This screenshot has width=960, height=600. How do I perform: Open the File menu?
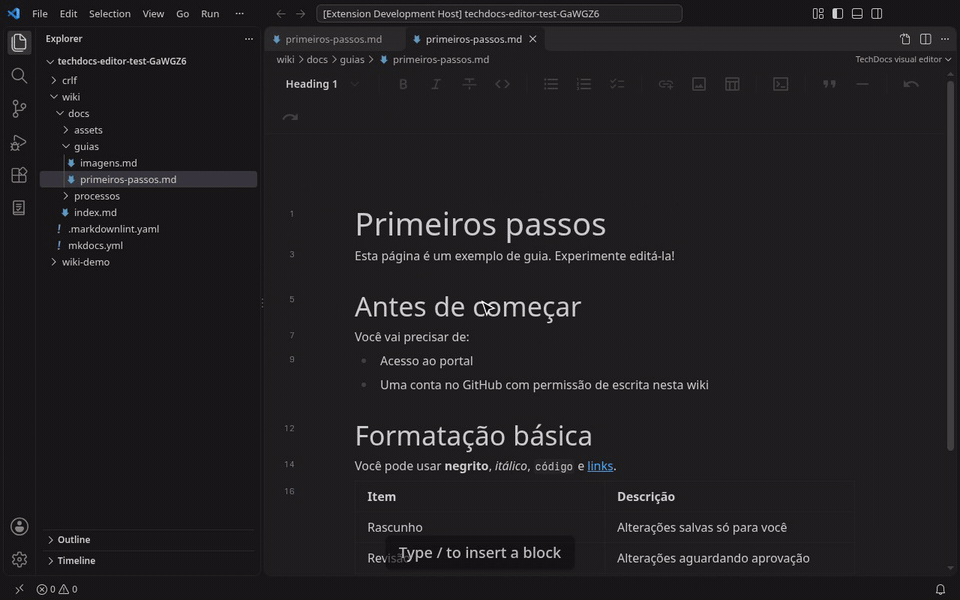pyautogui.click(x=40, y=13)
